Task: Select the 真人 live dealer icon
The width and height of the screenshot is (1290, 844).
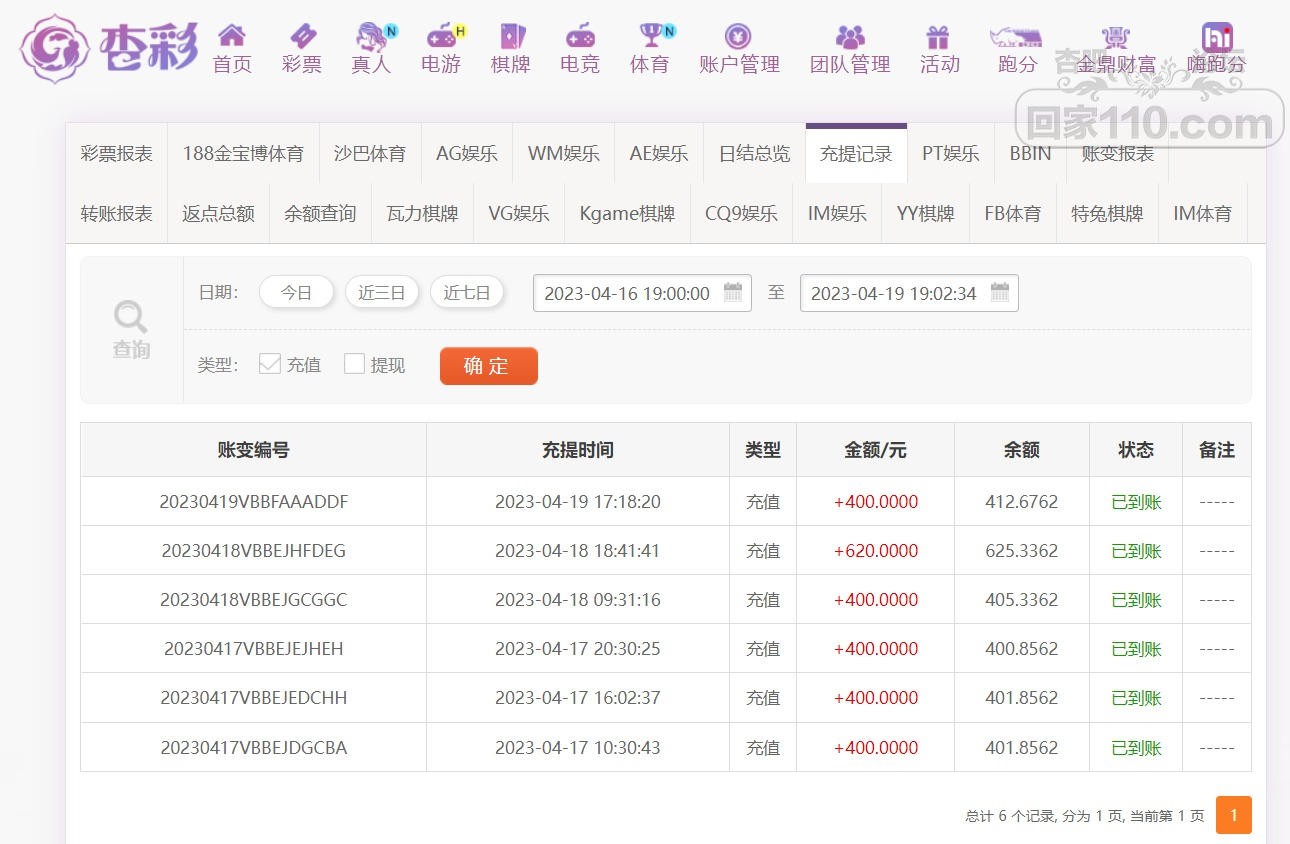Action: point(371,37)
